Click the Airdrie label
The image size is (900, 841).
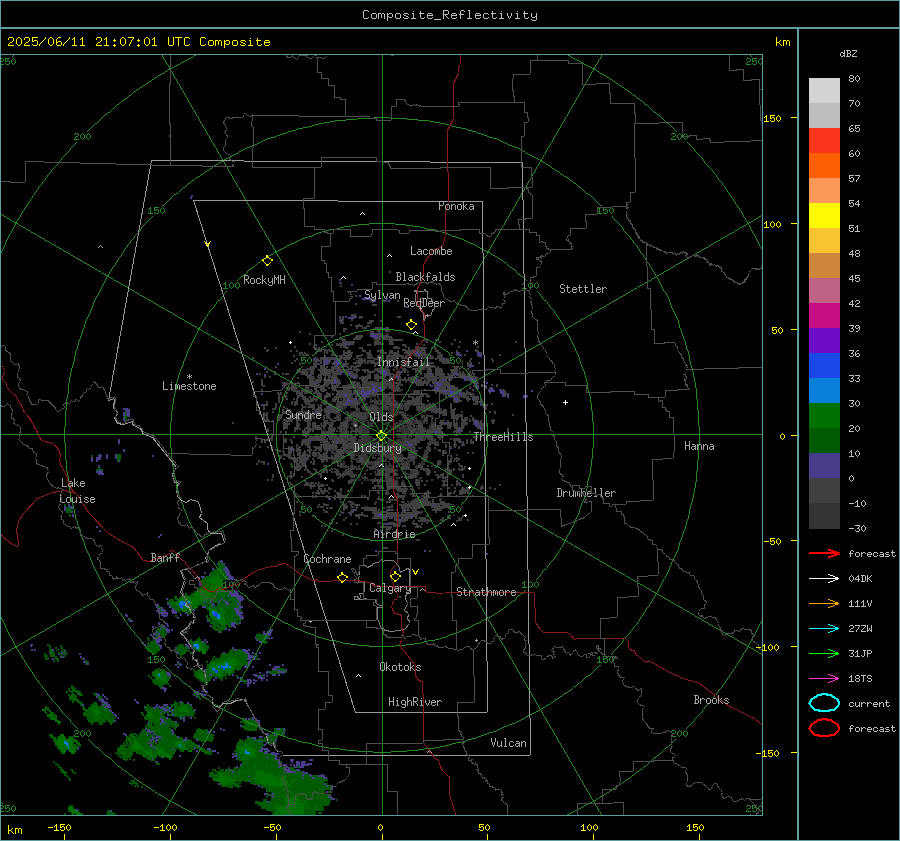pos(394,534)
